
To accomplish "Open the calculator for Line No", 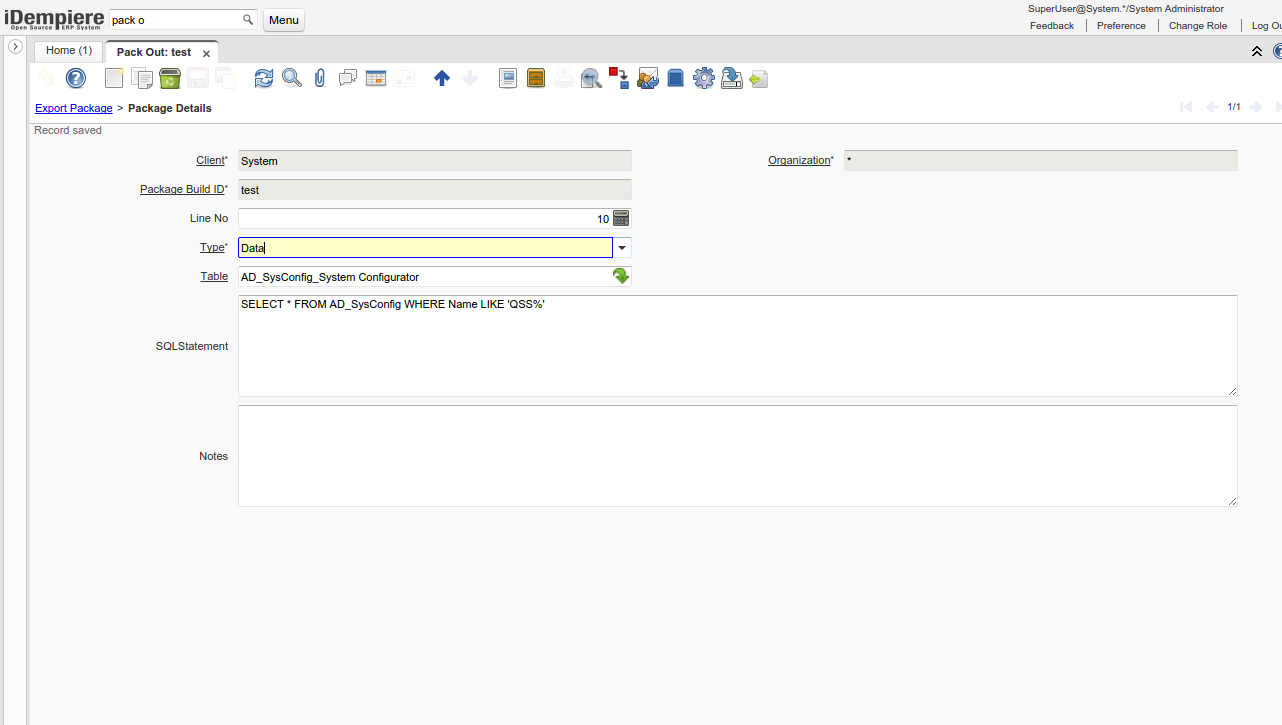I will tap(621, 218).
